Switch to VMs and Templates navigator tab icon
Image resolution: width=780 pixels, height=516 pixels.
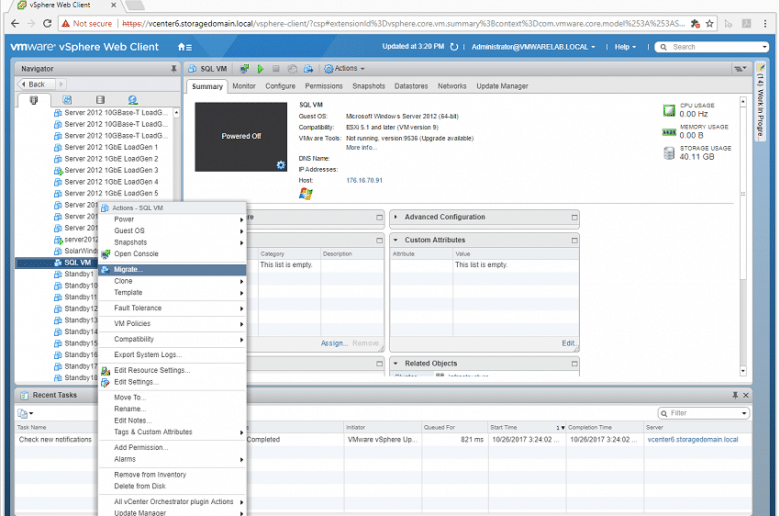click(x=67, y=100)
